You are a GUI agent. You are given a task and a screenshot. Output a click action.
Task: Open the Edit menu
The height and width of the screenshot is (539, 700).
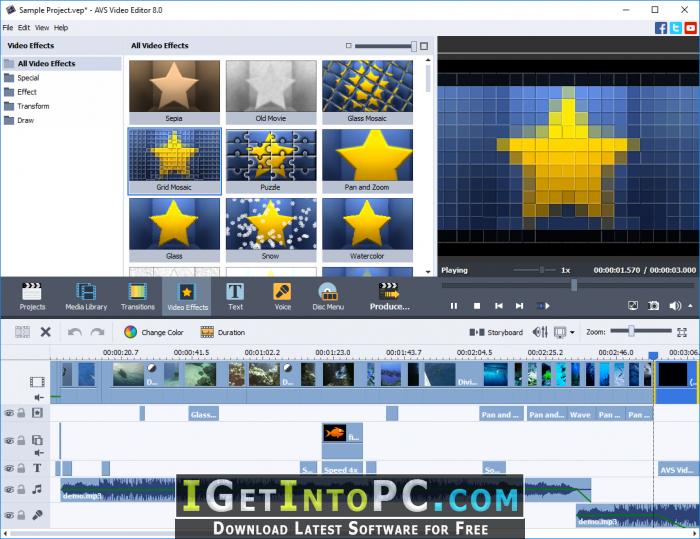[24, 28]
